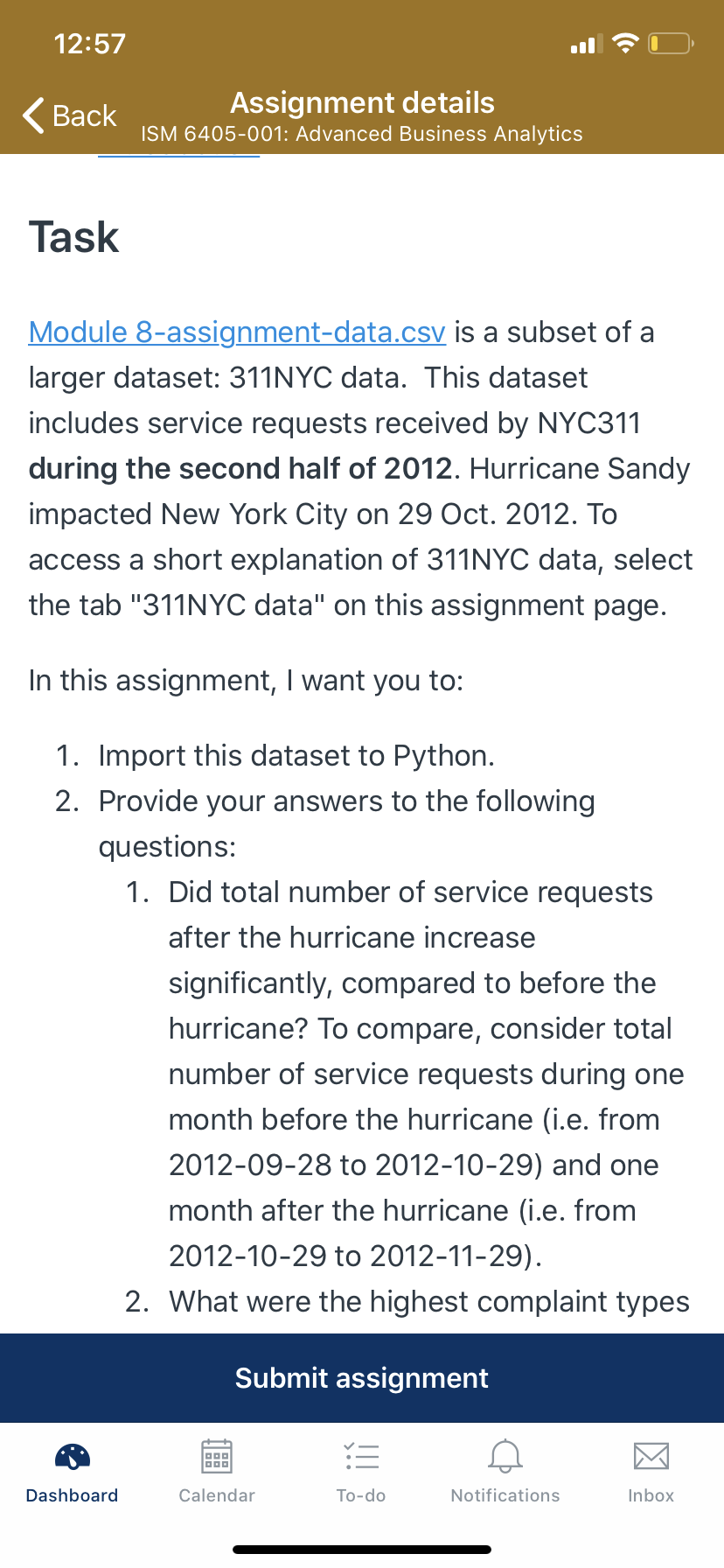Screen dimensions: 724x1568
Task: Go back using the Back label
Action: [85, 115]
